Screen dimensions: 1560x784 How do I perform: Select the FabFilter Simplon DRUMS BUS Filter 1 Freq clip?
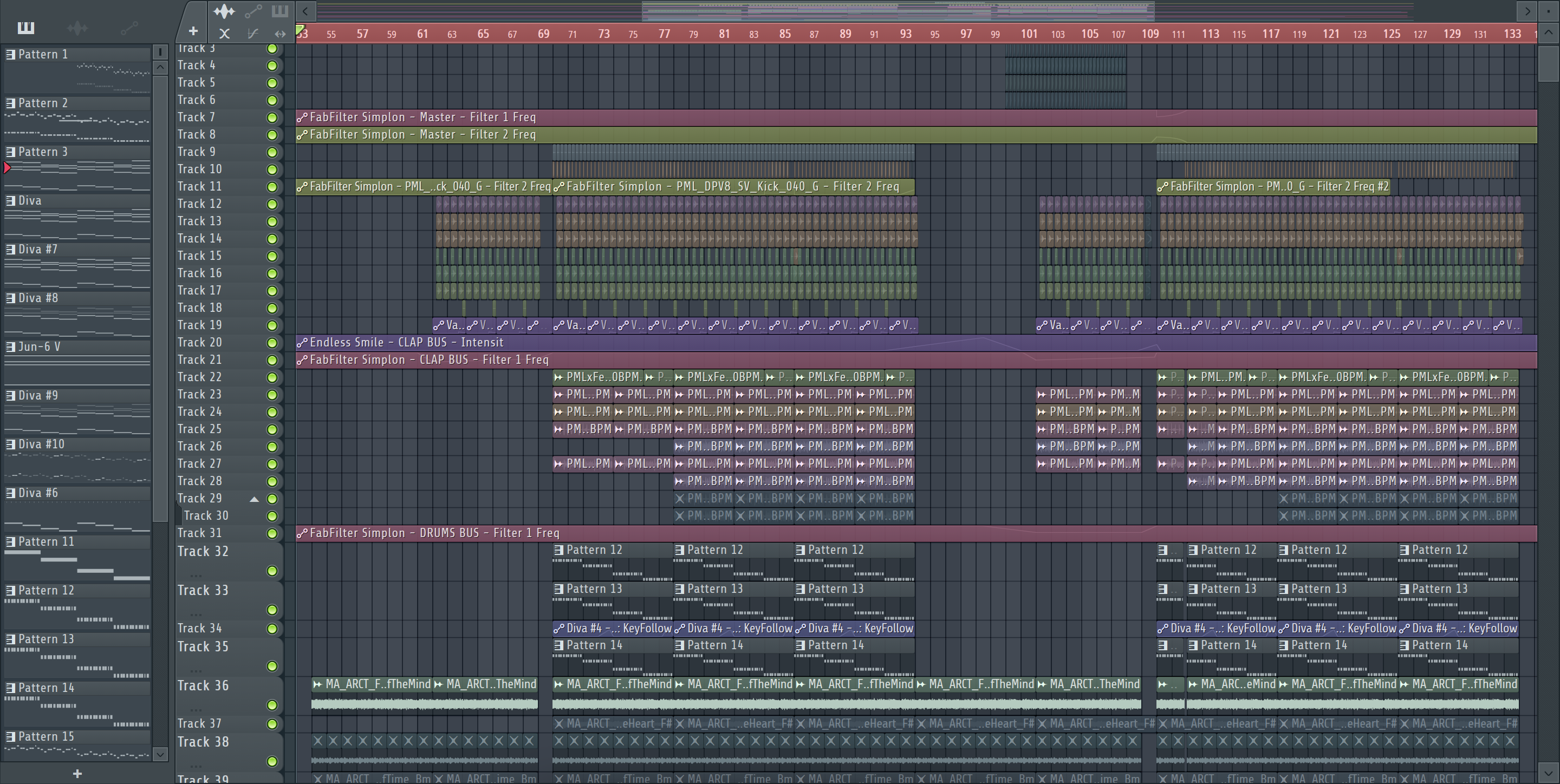(x=916, y=533)
